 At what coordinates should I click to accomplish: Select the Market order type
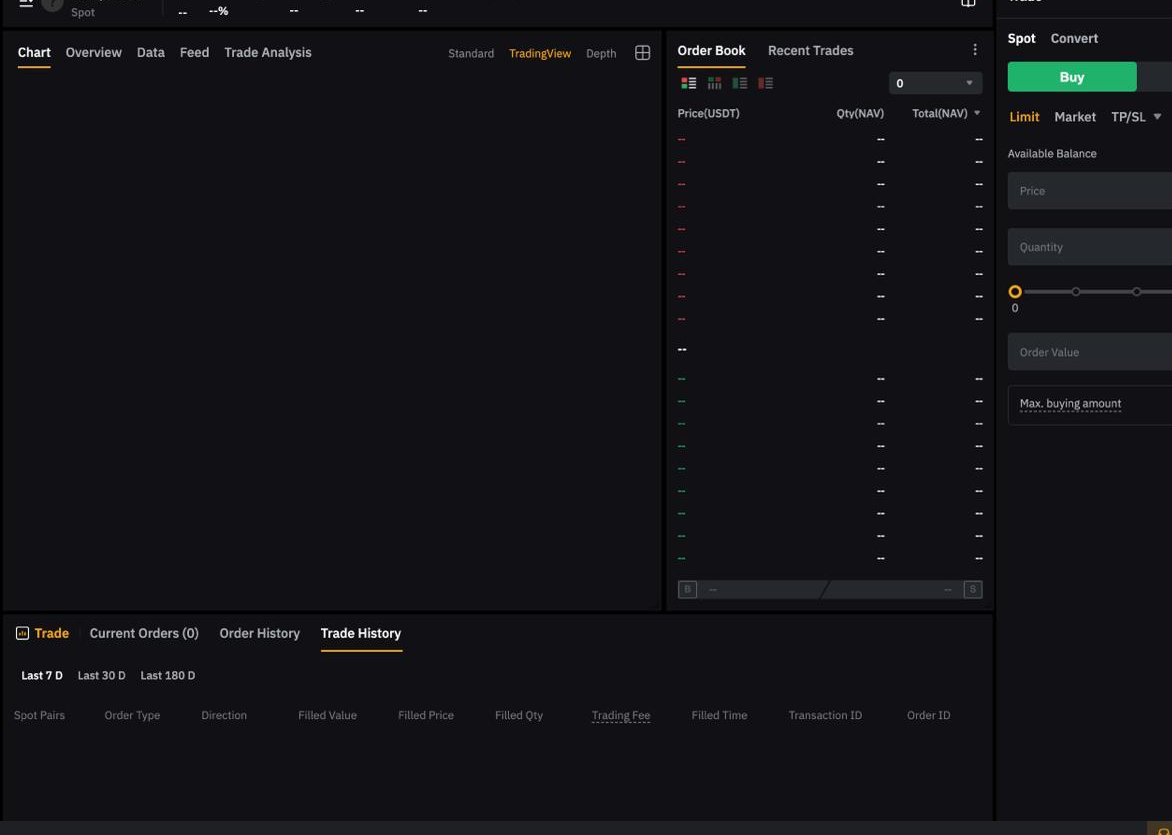(1075, 117)
